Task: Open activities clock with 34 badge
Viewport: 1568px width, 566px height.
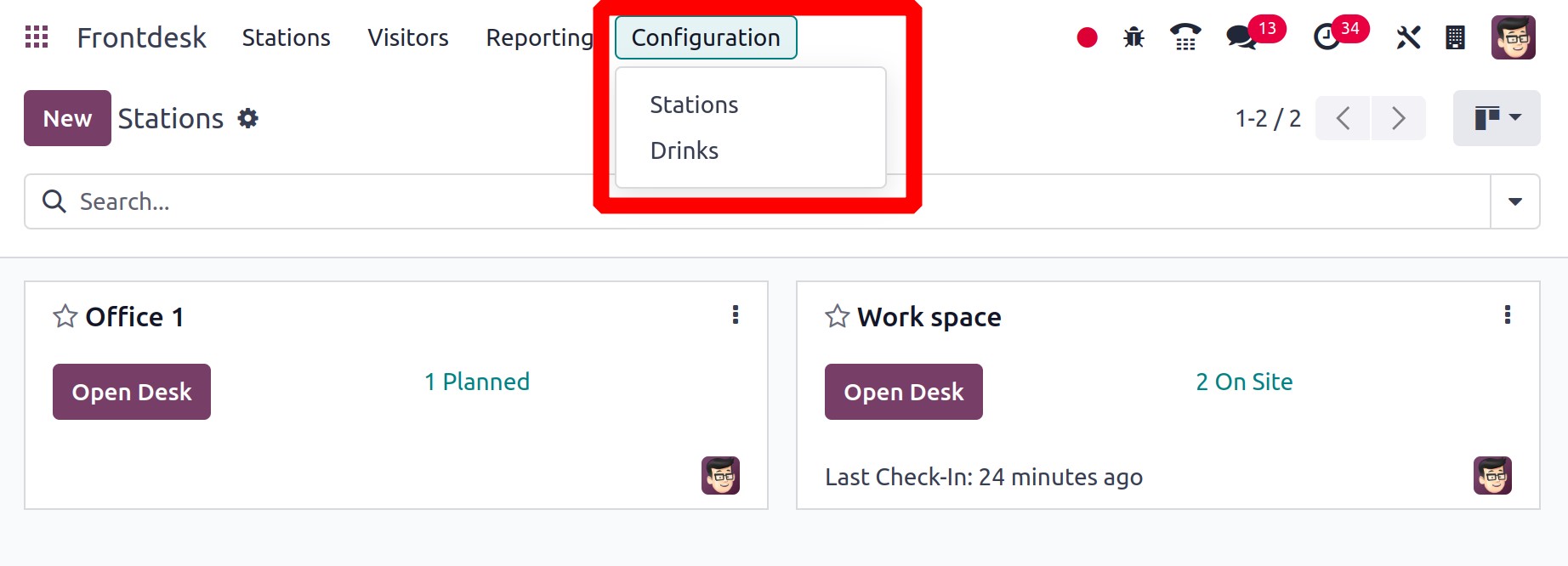Action: (1327, 37)
